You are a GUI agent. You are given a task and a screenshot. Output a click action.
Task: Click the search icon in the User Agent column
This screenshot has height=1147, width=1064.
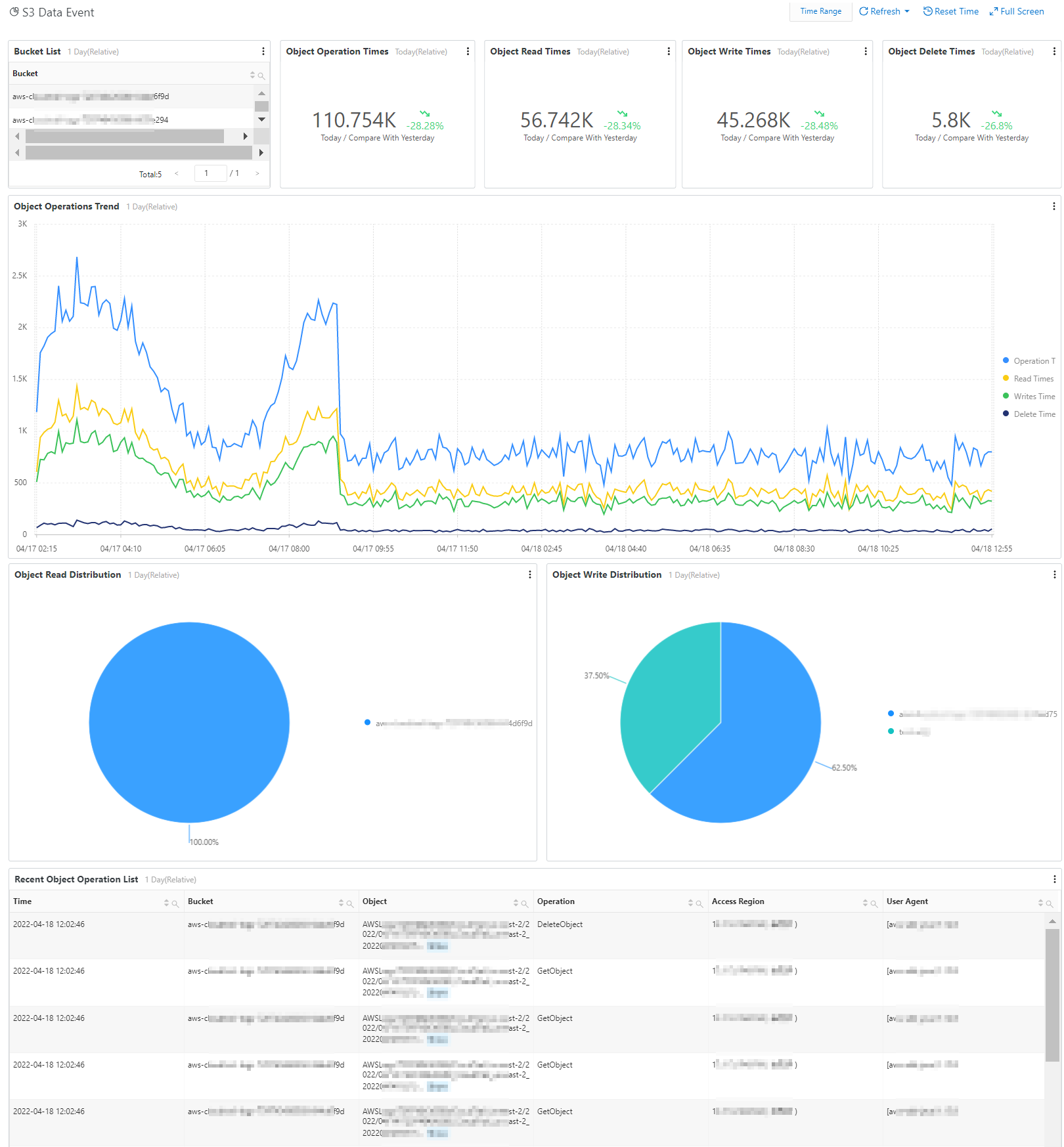pyautogui.click(x=1050, y=903)
